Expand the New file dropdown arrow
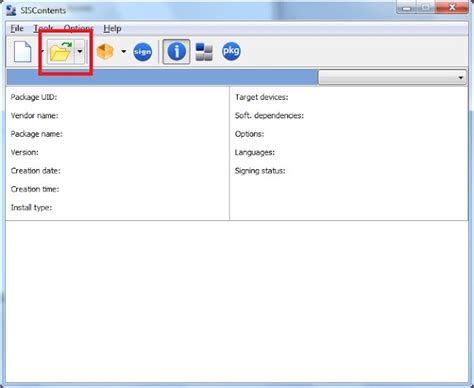This screenshot has width=474, height=388. coord(42,51)
